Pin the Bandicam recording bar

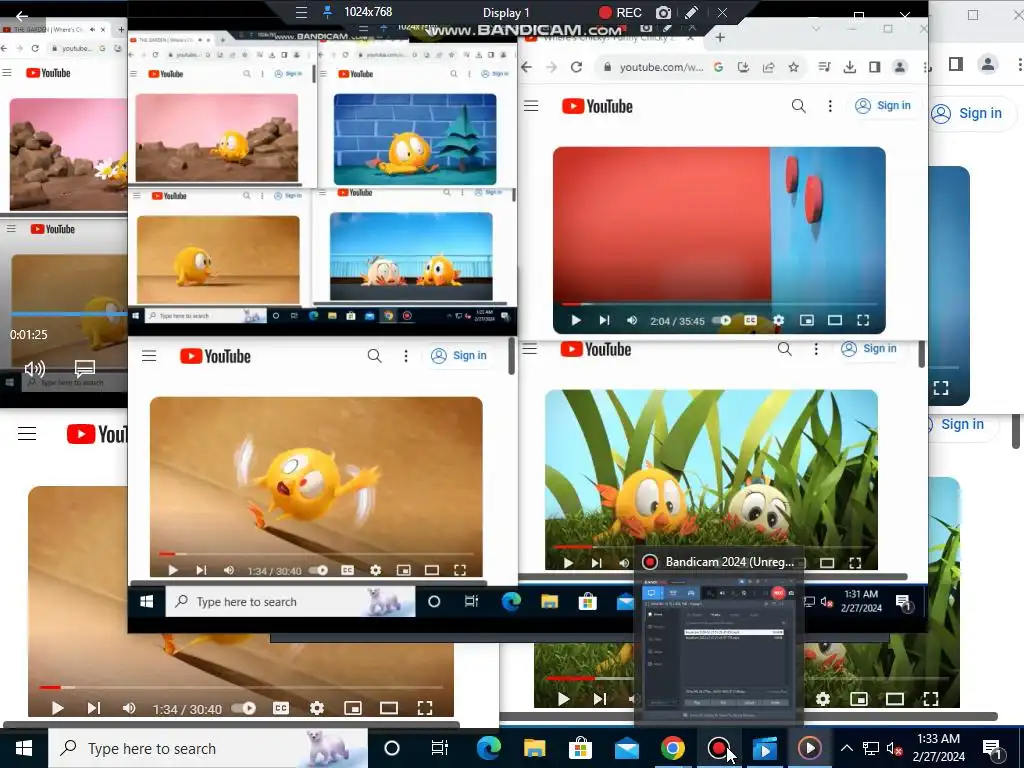(328, 12)
